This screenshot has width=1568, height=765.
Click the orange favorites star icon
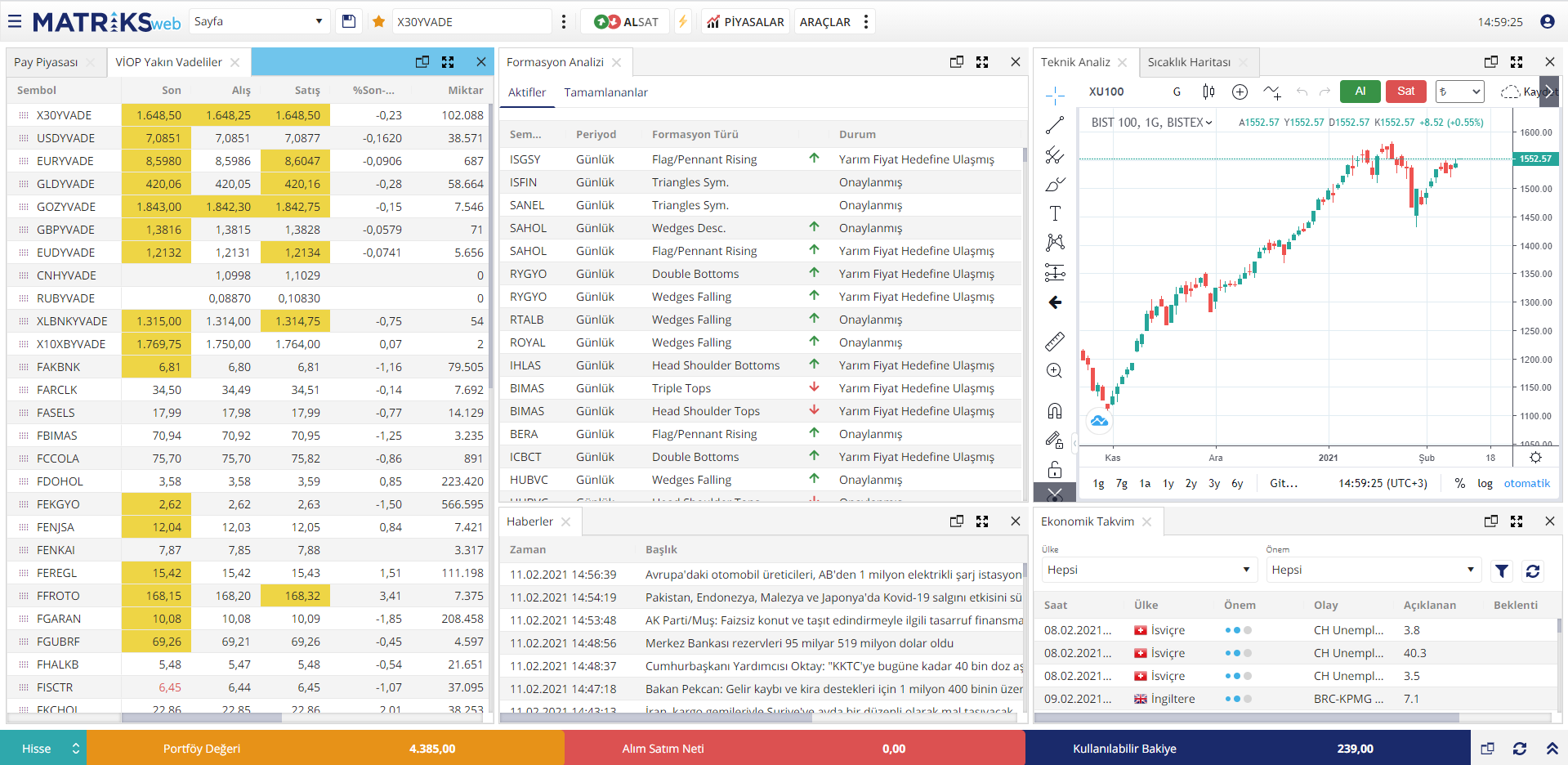click(378, 22)
